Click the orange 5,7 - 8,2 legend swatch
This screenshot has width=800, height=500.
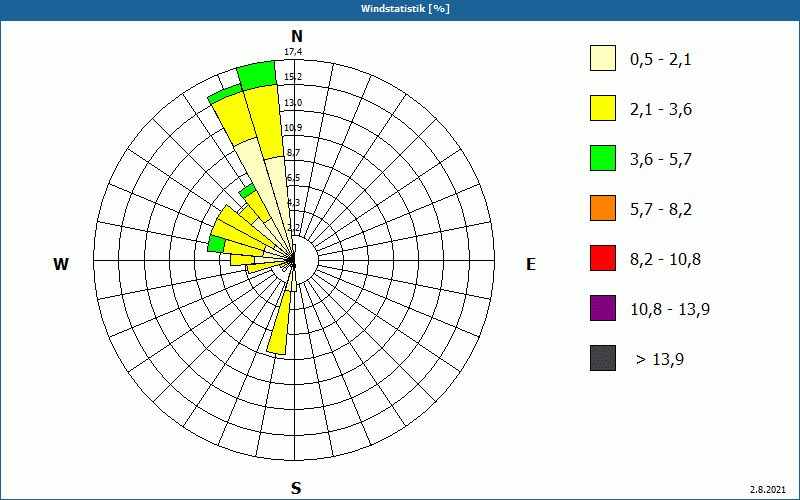tap(603, 208)
